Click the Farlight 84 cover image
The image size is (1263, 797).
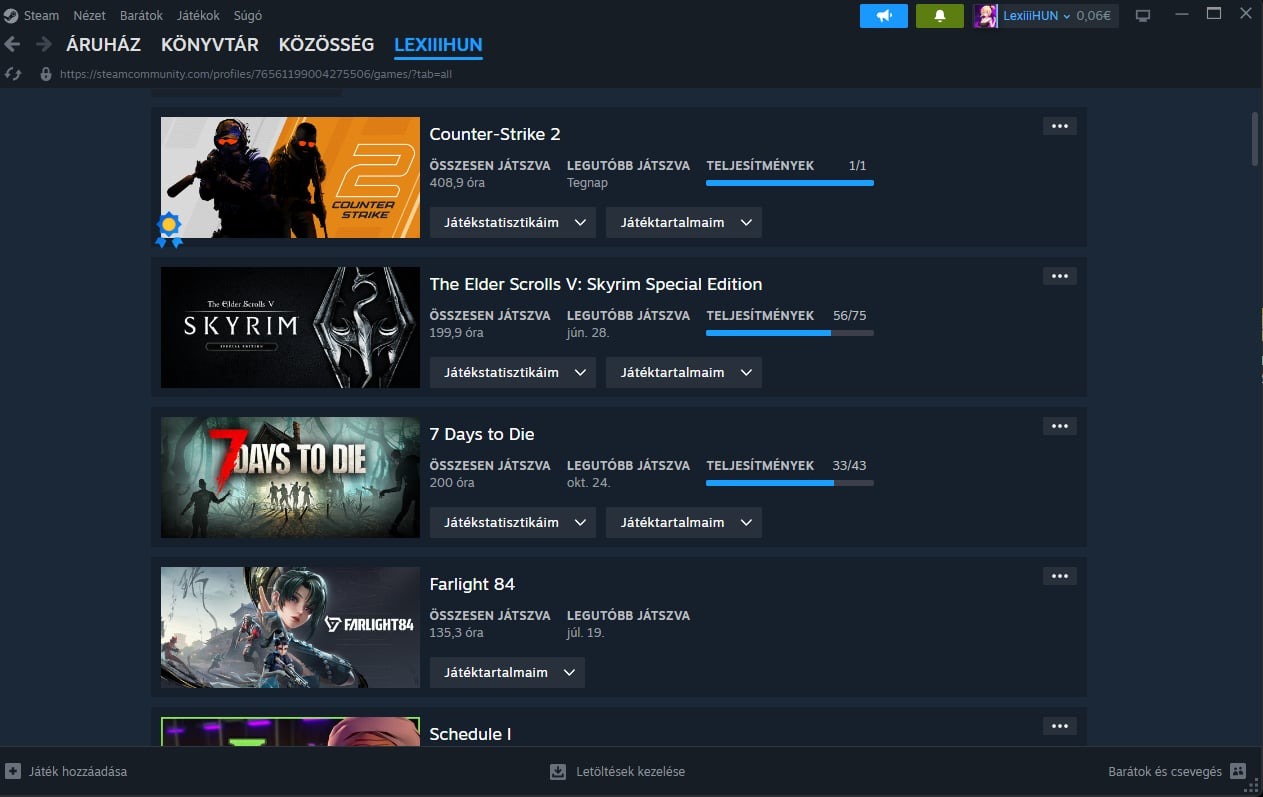pos(290,627)
